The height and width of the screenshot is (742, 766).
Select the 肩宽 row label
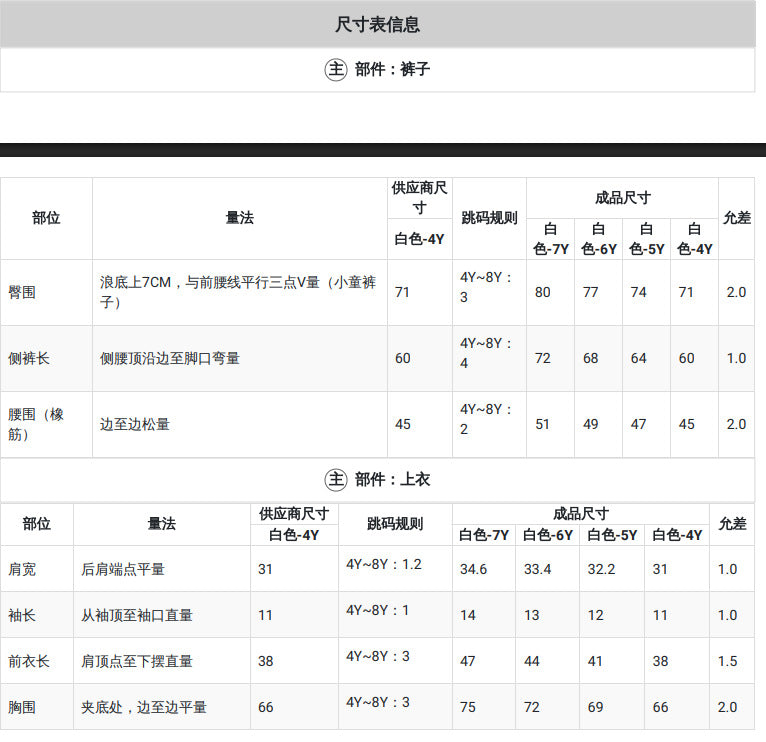(22, 569)
